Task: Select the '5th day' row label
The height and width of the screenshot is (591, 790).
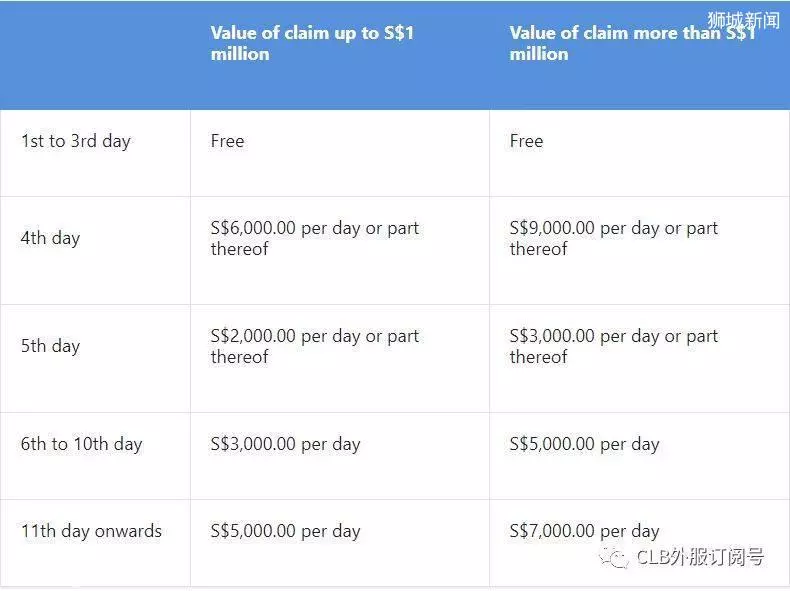Action: (x=50, y=346)
